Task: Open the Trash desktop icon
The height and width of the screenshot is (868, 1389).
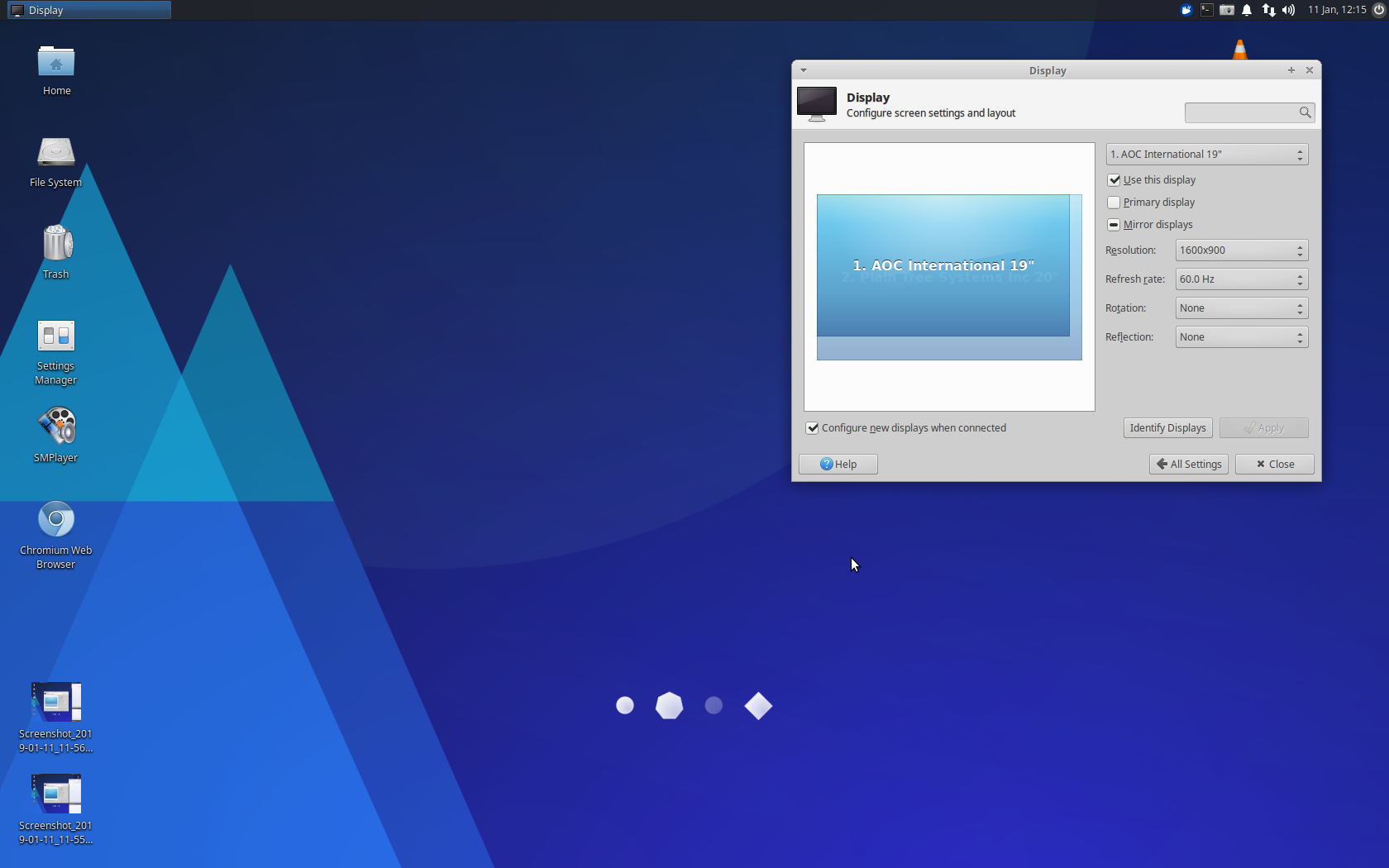Action: click(56, 244)
